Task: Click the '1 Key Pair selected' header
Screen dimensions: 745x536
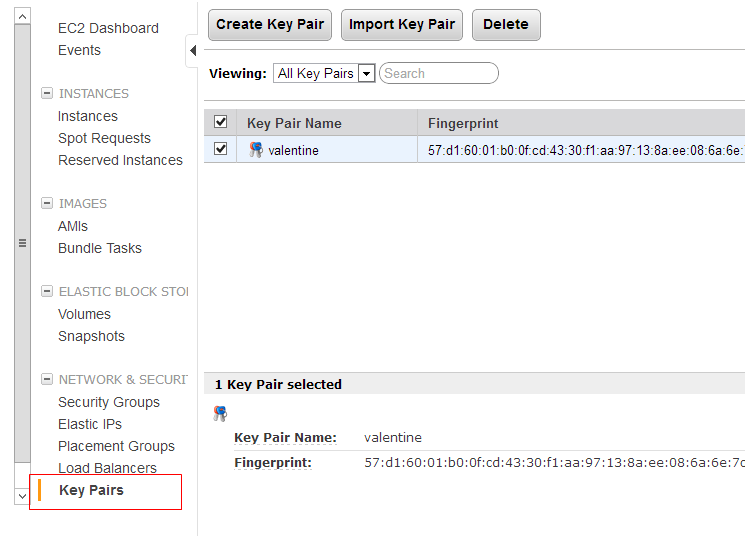Action: pos(278,384)
